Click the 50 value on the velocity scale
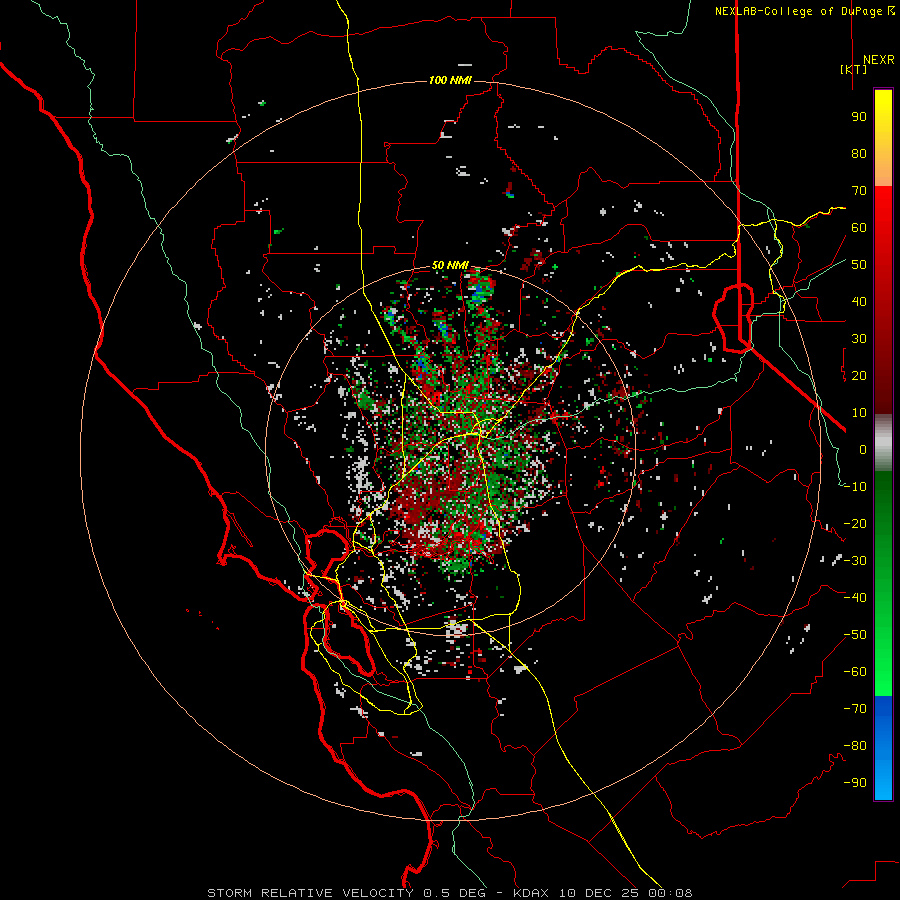The width and height of the screenshot is (900, 900). (x=859, y=265)
